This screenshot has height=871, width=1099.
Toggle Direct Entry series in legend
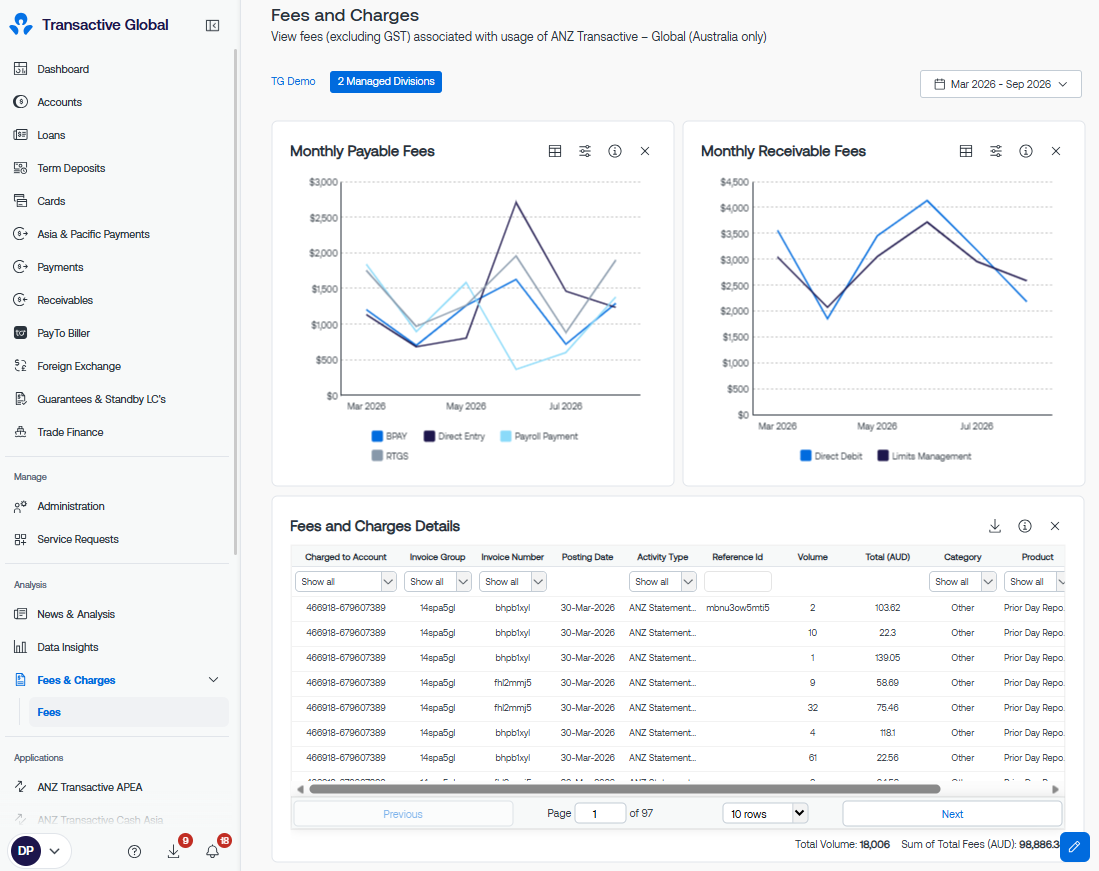454,437
